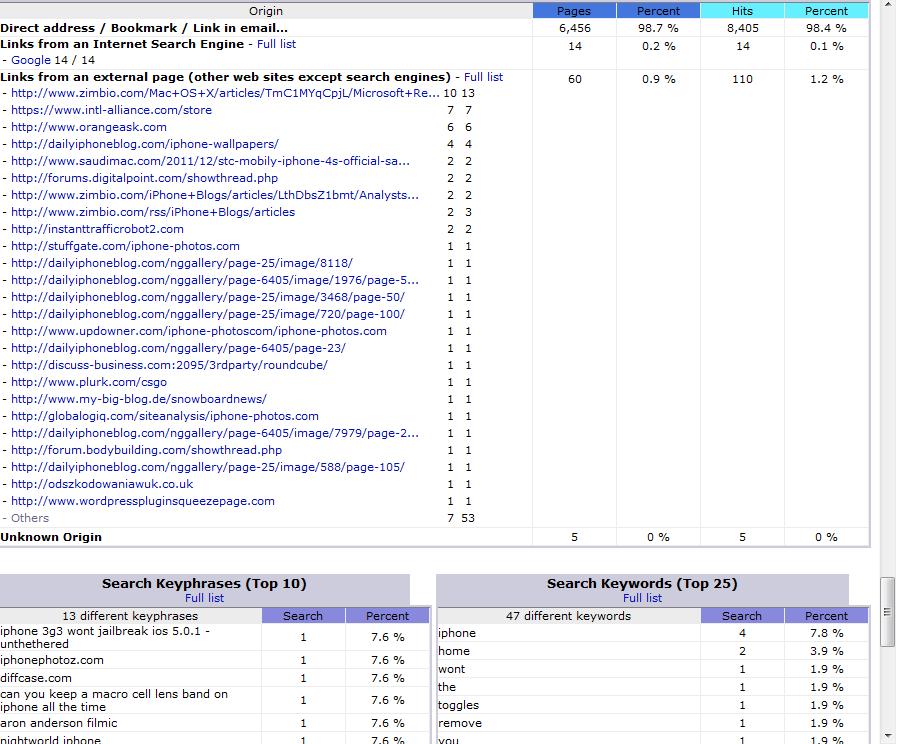Screen dimensions: 900x744
Task: Click the Pages column header
Action: click(574, 11)
